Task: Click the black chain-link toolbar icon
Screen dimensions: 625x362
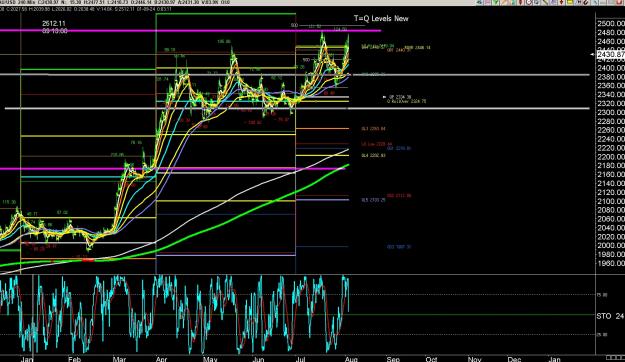Action: click(x=586, y=2)
